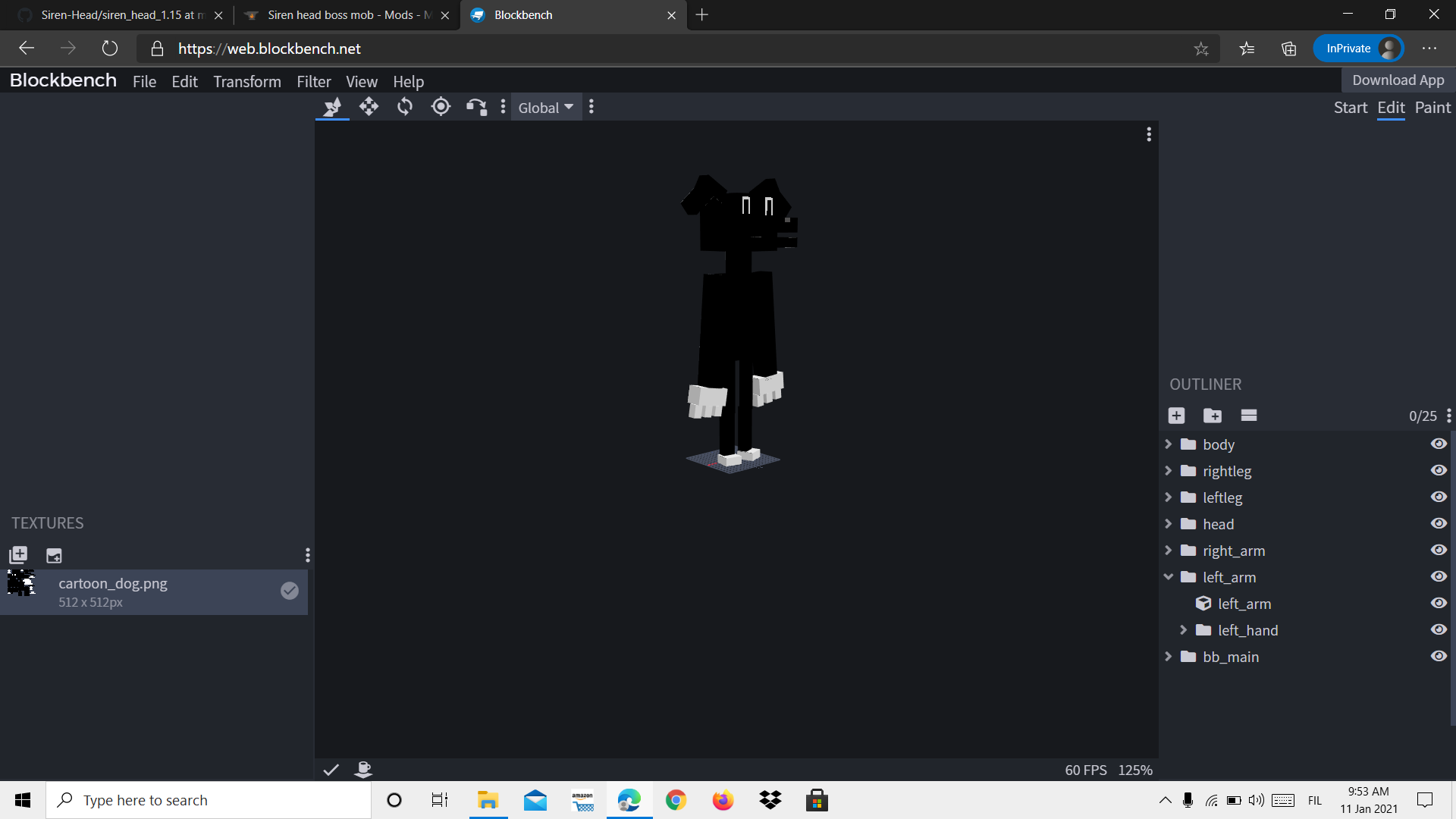Toggle visibility of the head group
The image size is (1456, 819).
[1439, 524]
